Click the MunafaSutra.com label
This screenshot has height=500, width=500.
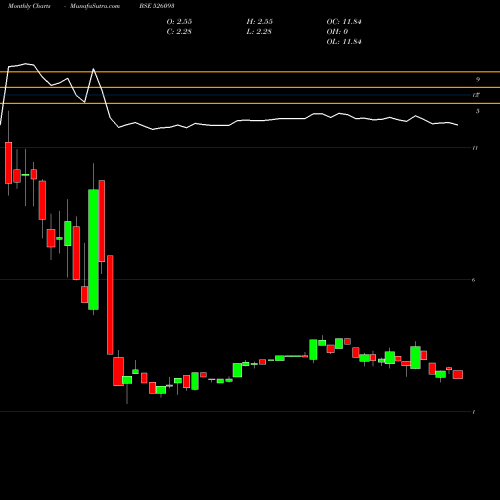[x=95, y=6]
